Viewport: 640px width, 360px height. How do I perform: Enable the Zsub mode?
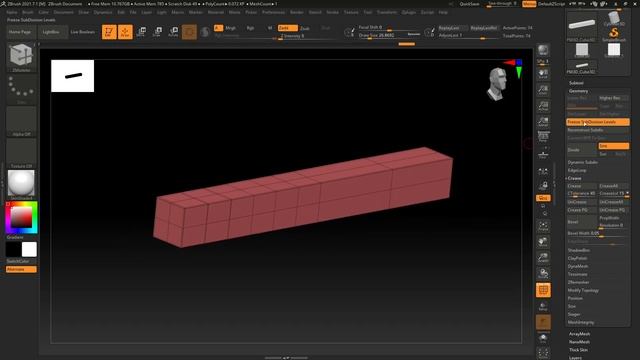305,28
